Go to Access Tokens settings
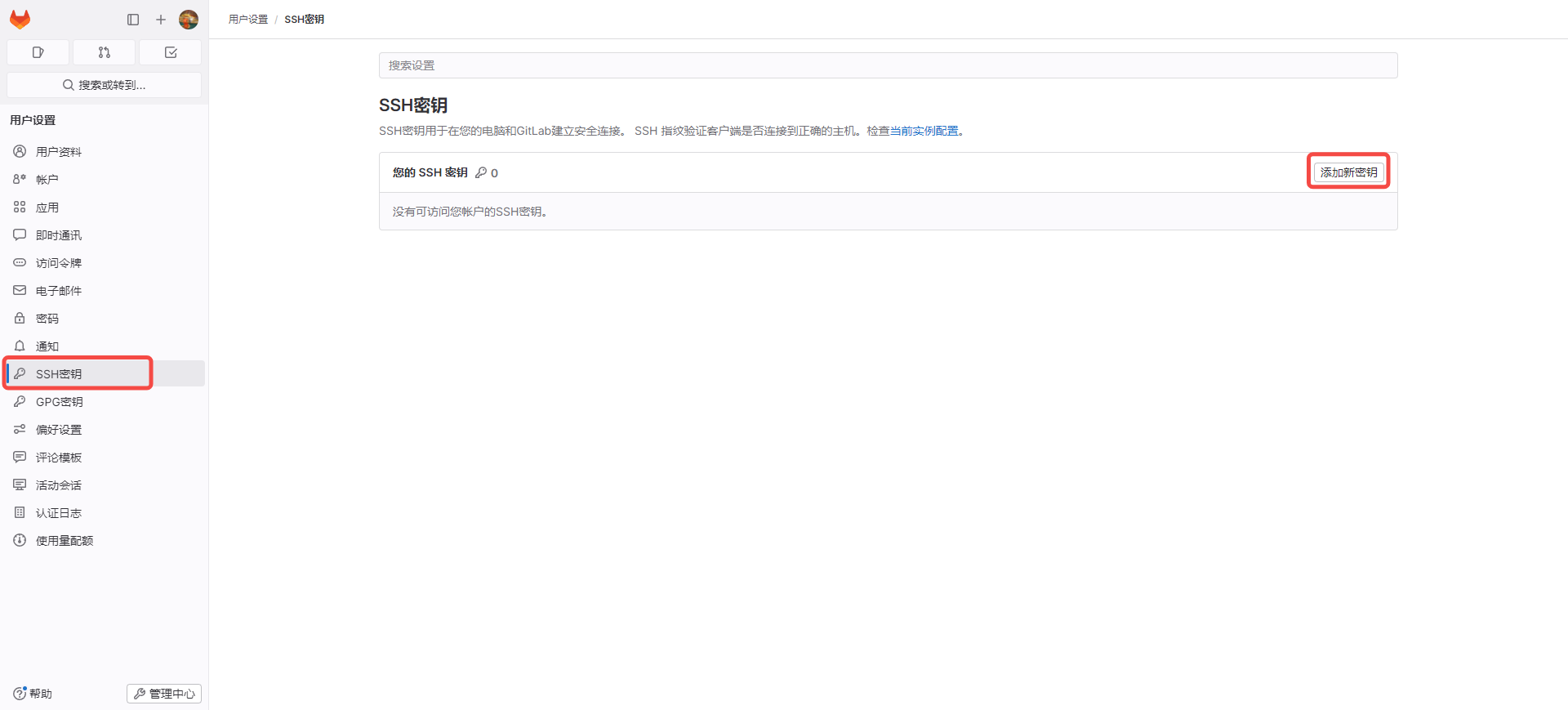Image resolution: width=1568 pixels, height=710 pixels. pos(59,263)
